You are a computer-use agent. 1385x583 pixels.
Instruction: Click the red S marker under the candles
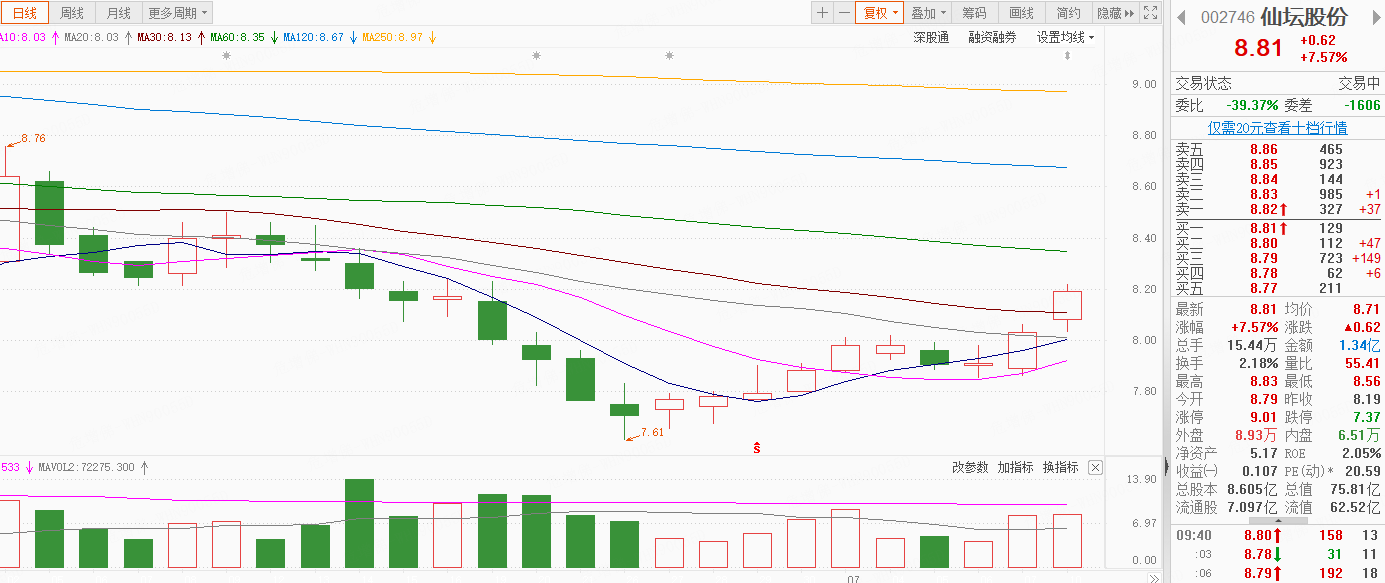pyautogui.click(x=757, y=447)
